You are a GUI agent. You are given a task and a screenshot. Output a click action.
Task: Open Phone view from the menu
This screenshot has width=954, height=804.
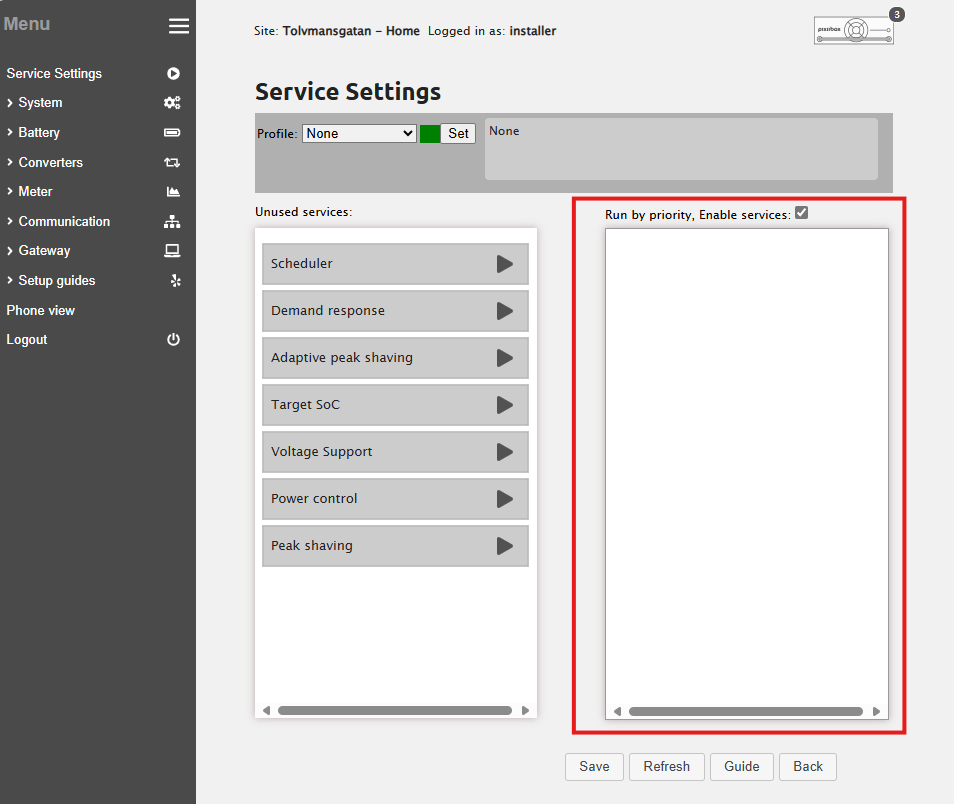[41, 310]
